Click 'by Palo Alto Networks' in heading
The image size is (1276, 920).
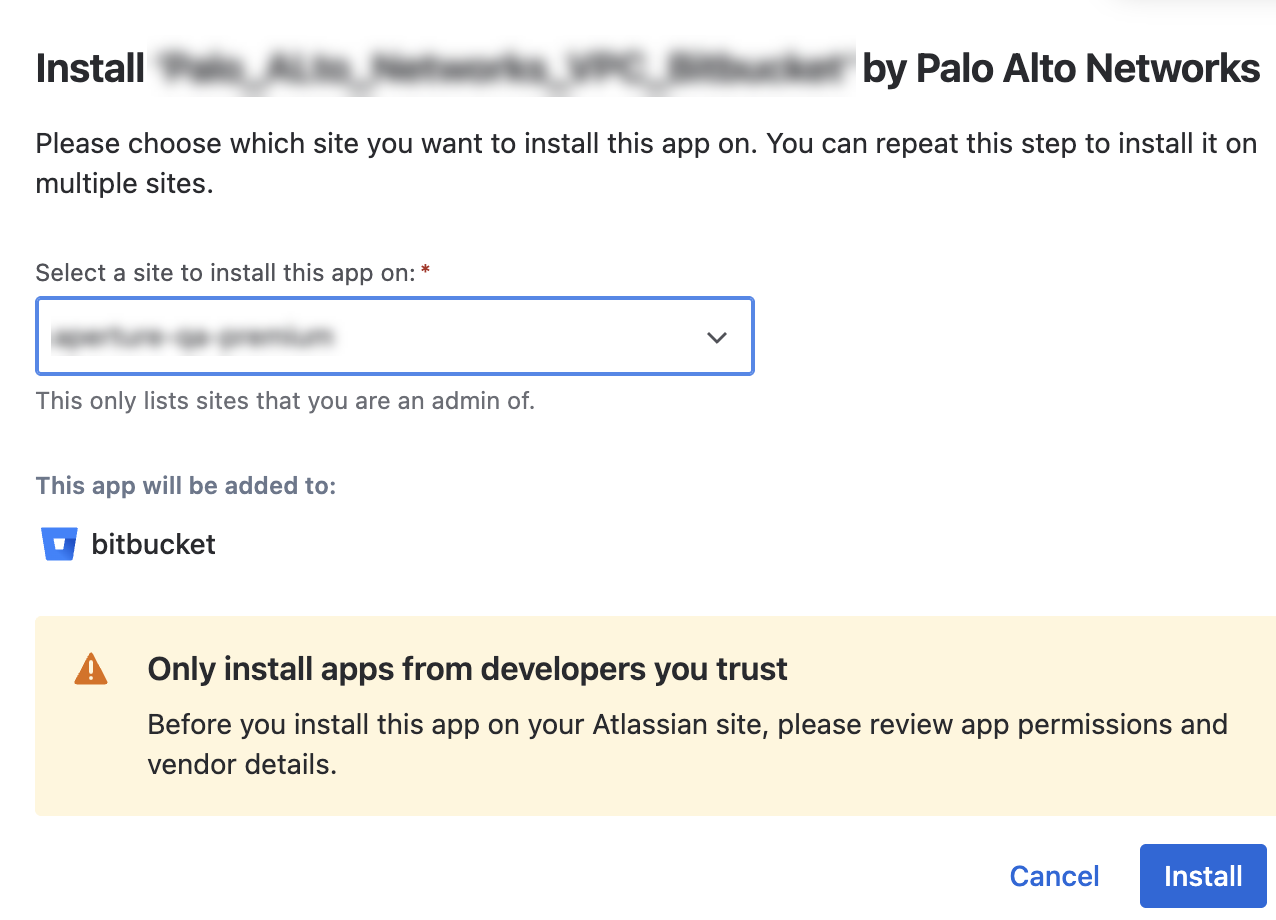[1060, 68]
